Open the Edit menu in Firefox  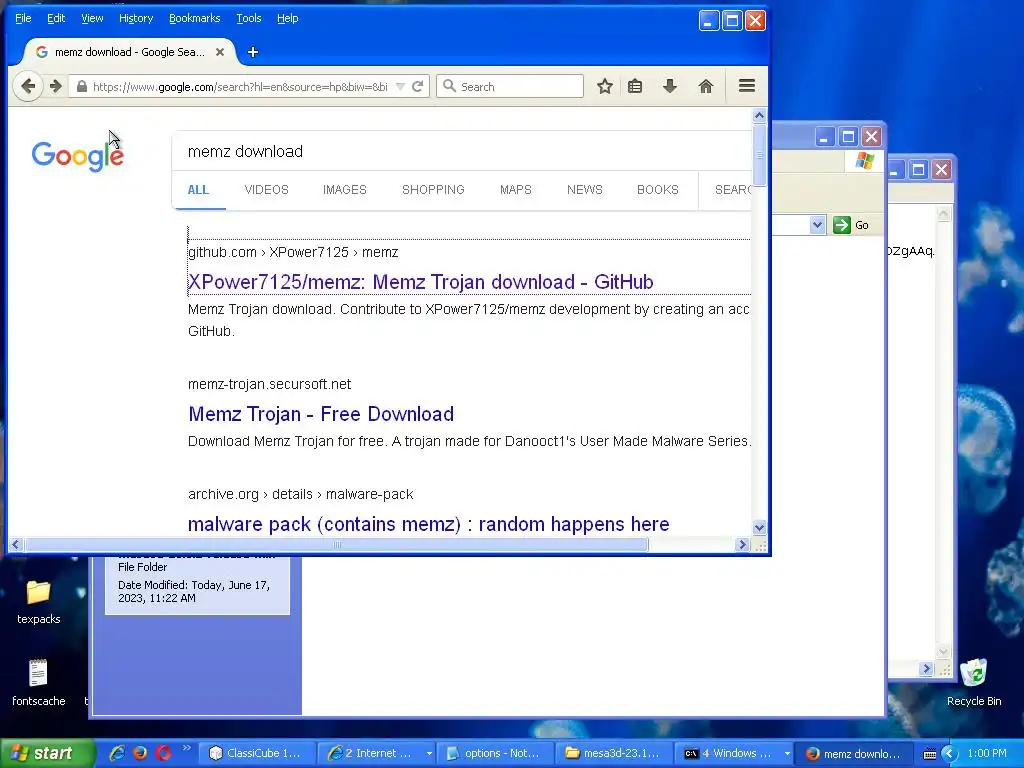tap(56, 18)
